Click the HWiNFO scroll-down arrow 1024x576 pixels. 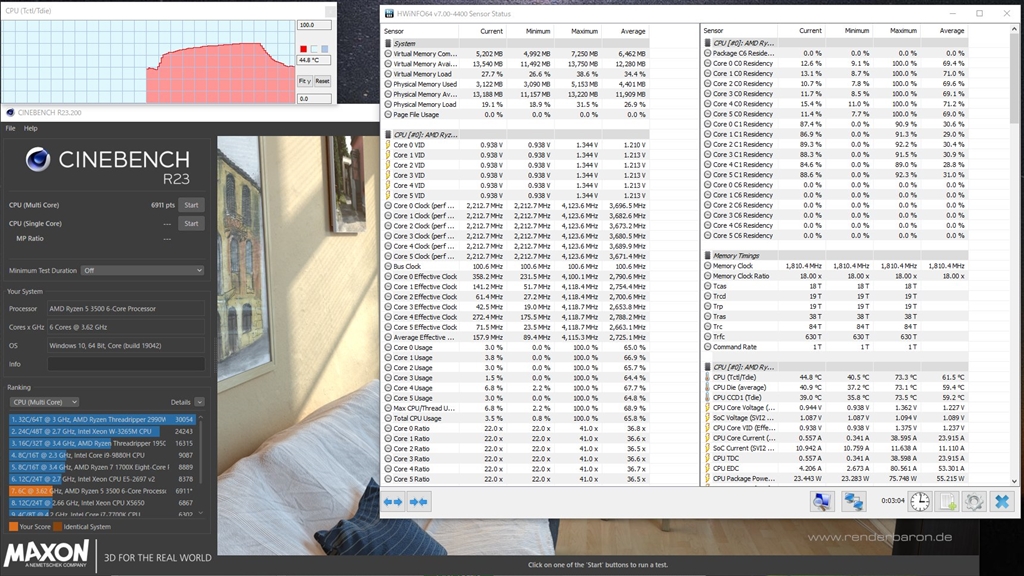(1014, 481)
